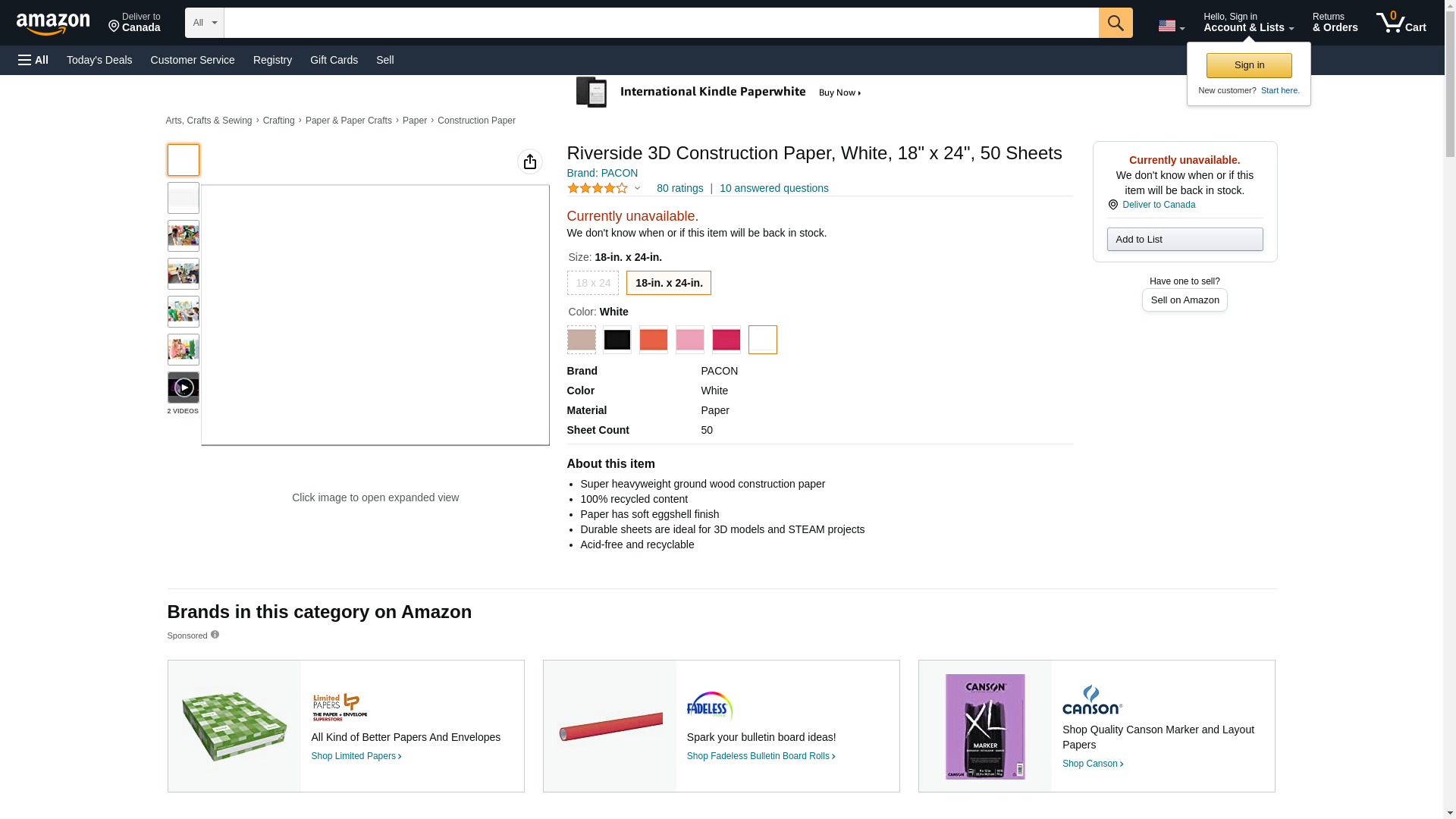The height and width of the screenshot is (819, 1456).
Task: Click the Amazon logo
Action: [x=53, y=24]
